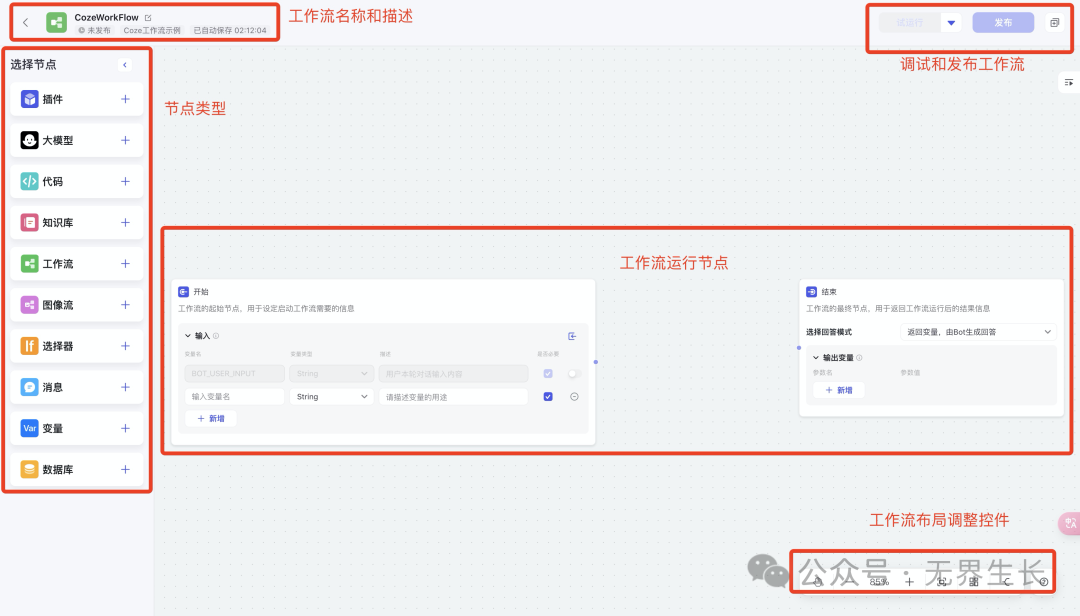
Task: Select the 消息 chat bubble icon
Action: (29, 387)
